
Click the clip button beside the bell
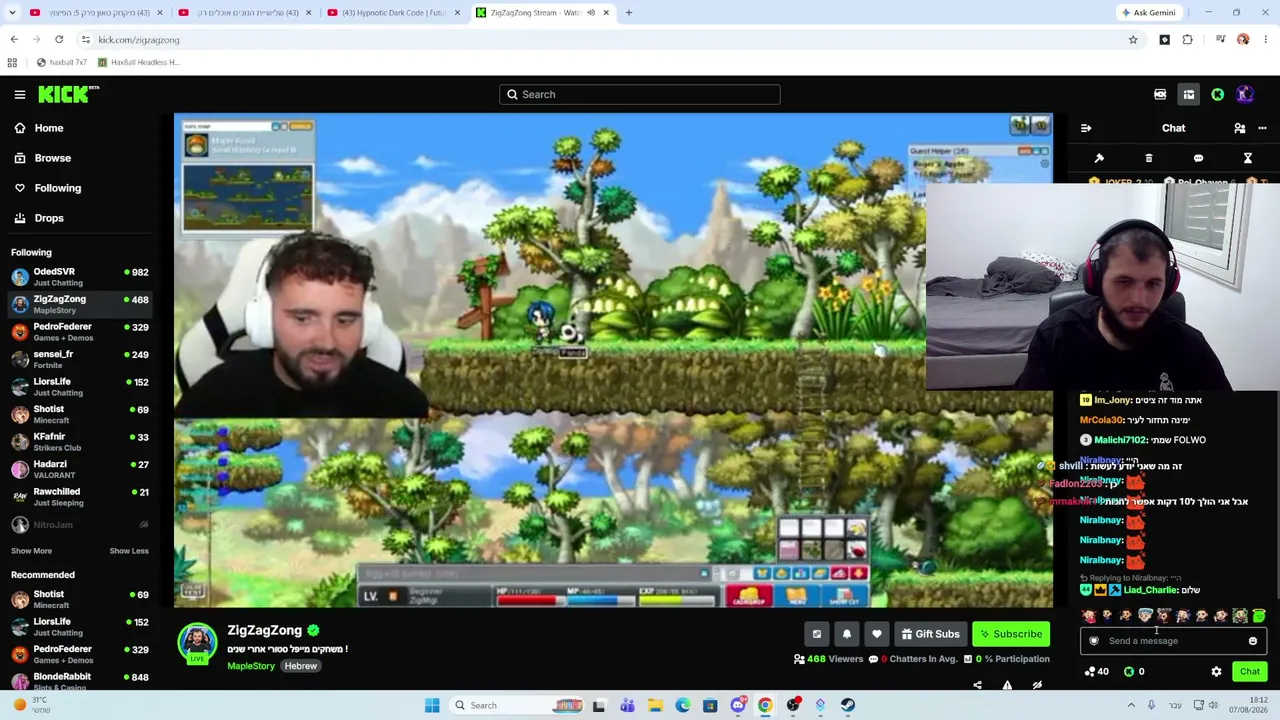(x=817, y=634)
